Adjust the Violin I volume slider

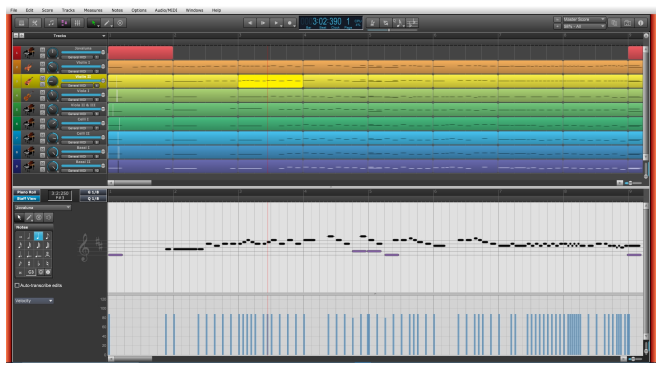point(82,66)
